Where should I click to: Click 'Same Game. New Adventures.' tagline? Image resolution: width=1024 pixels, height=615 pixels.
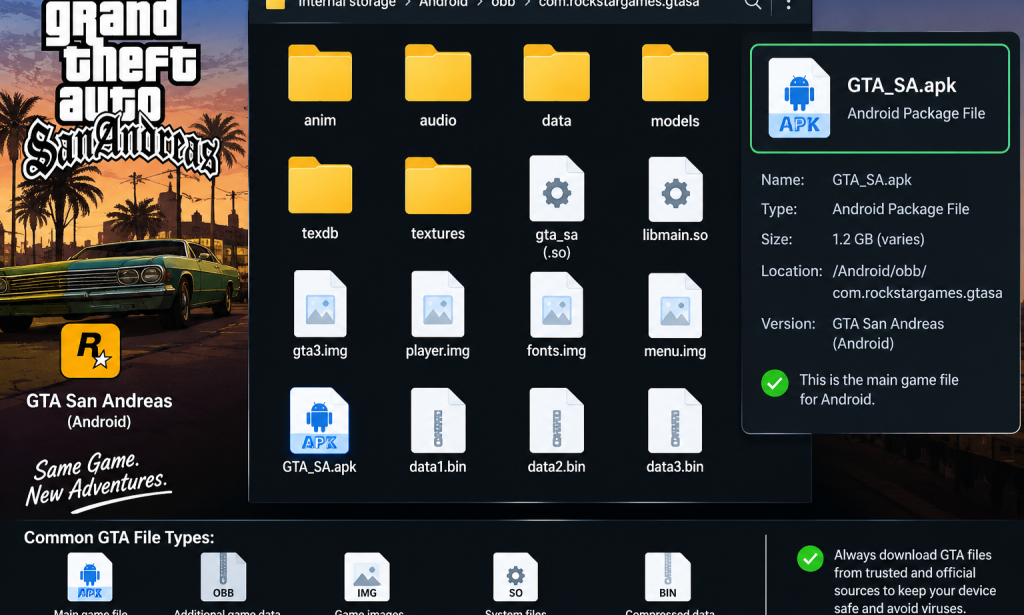[x=98, y=480]
